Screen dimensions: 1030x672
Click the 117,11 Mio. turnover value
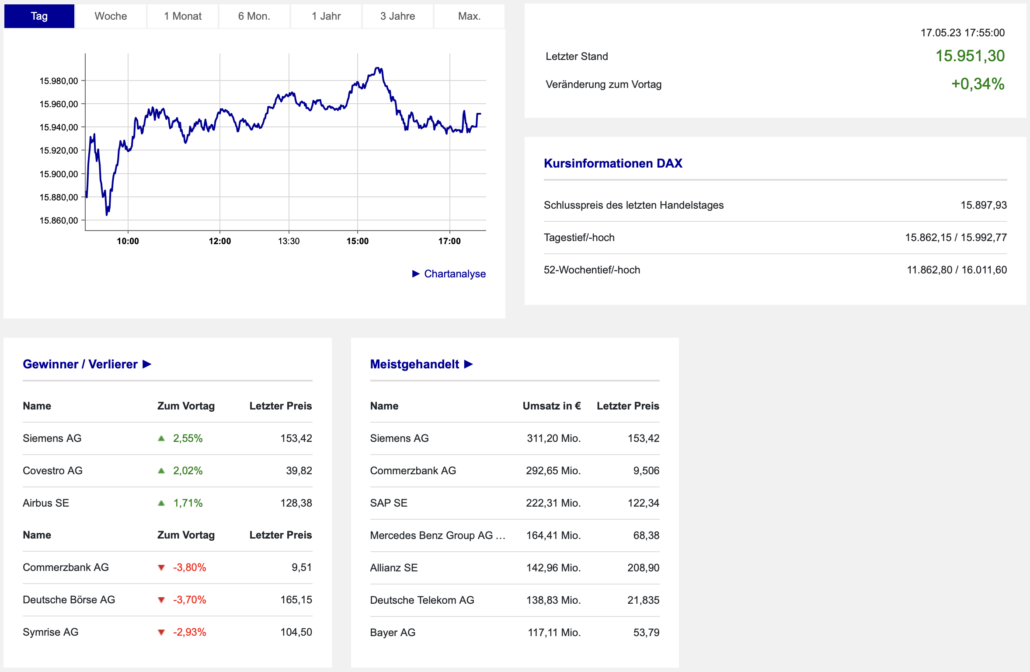(554, 633)
